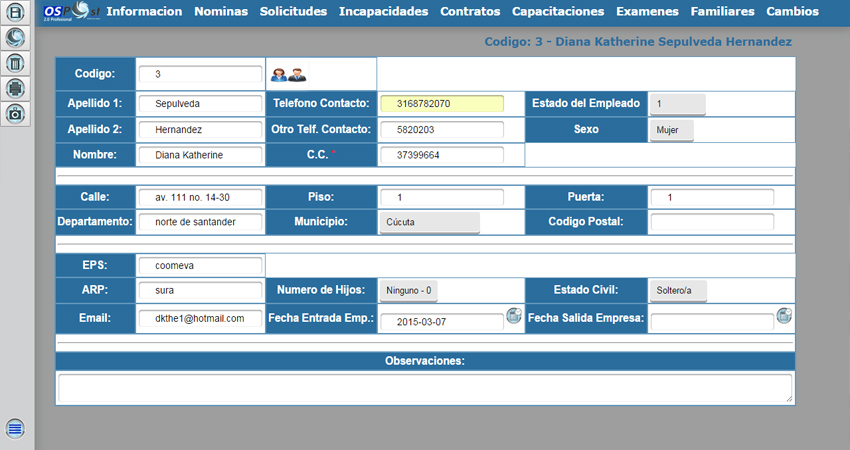Open the Capacitaciones menu
The image size is (850, 450).
(558, 11)
